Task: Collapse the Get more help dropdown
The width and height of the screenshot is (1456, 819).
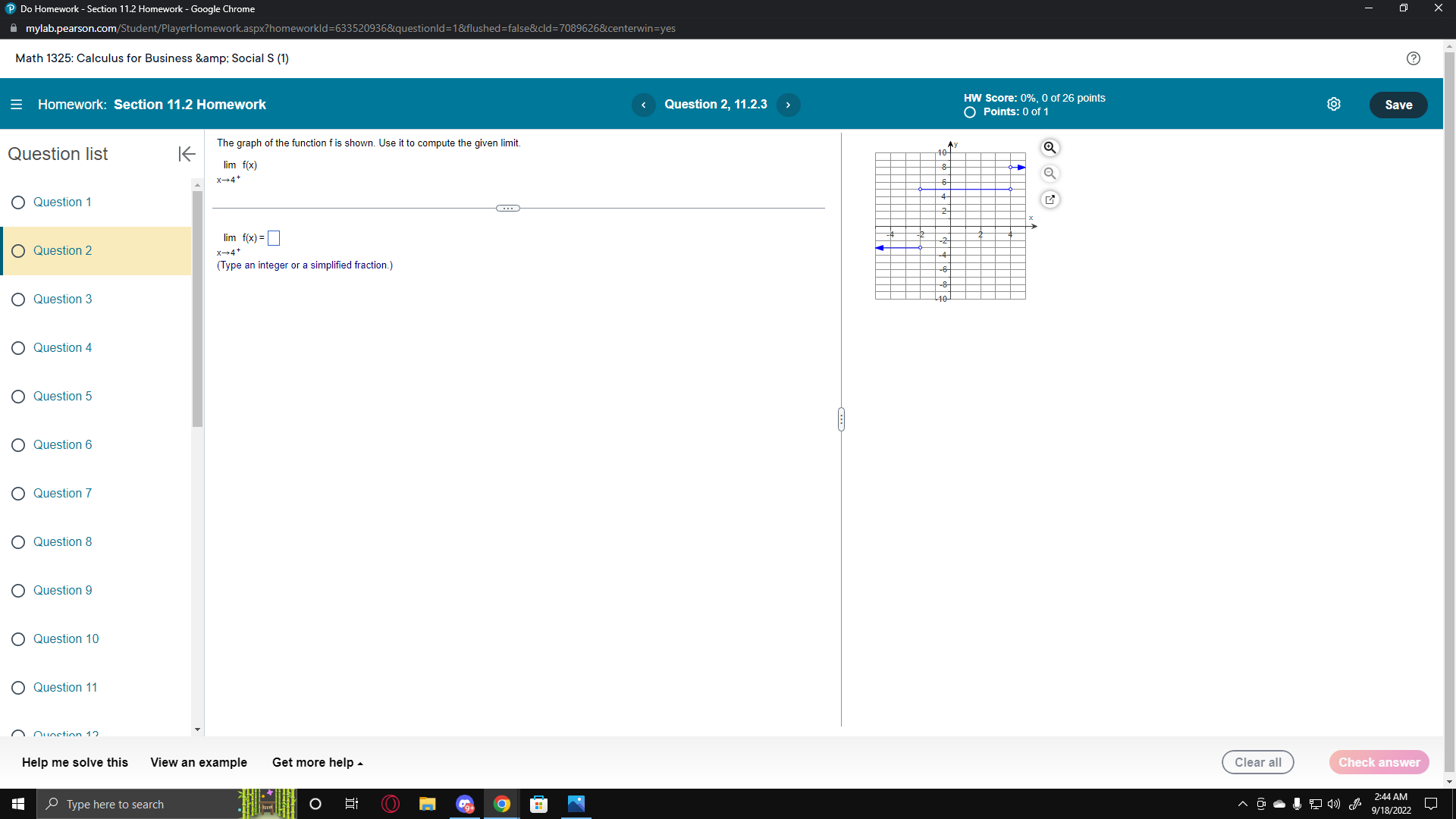Action: point(317,762)
